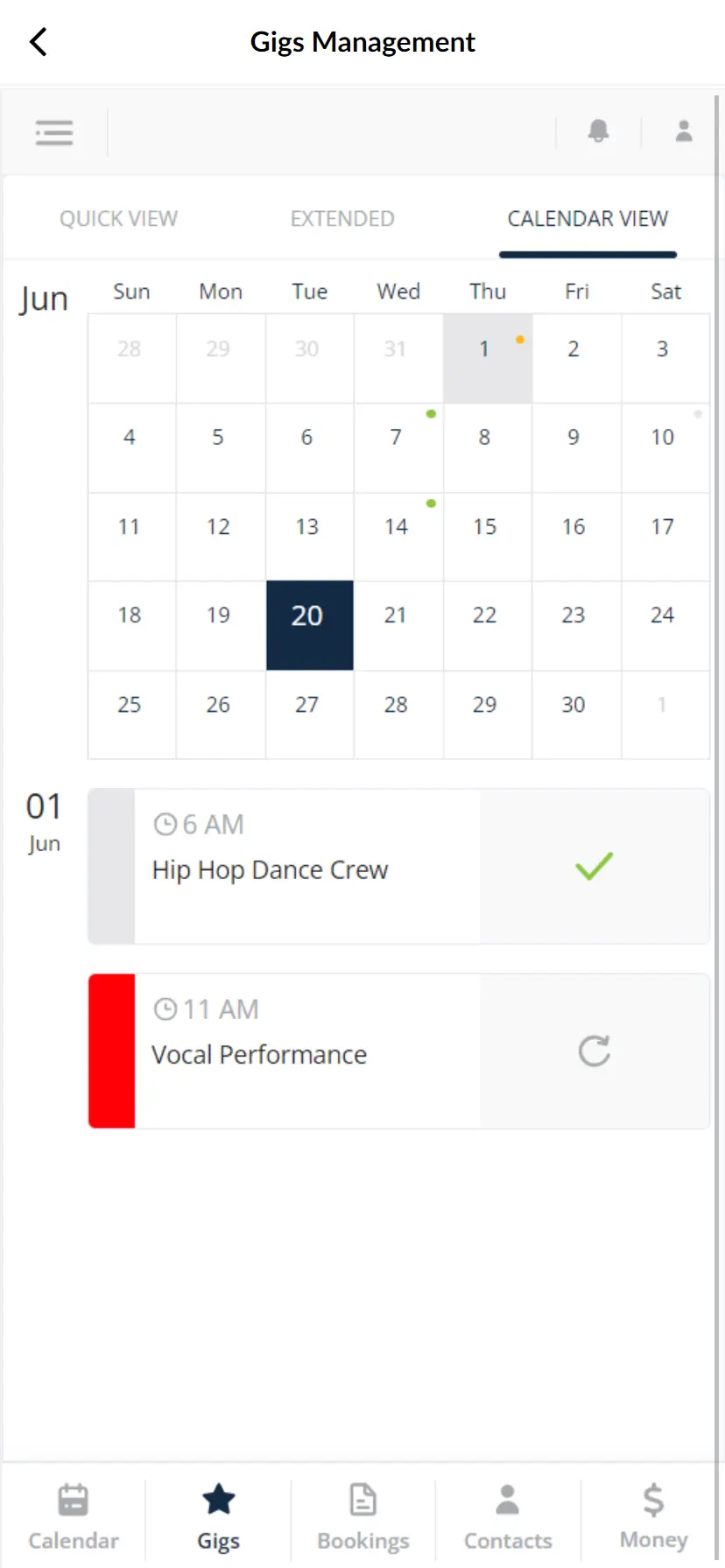Open Contacts via the person icon
725x1568 pixels.
[507, 1500]
